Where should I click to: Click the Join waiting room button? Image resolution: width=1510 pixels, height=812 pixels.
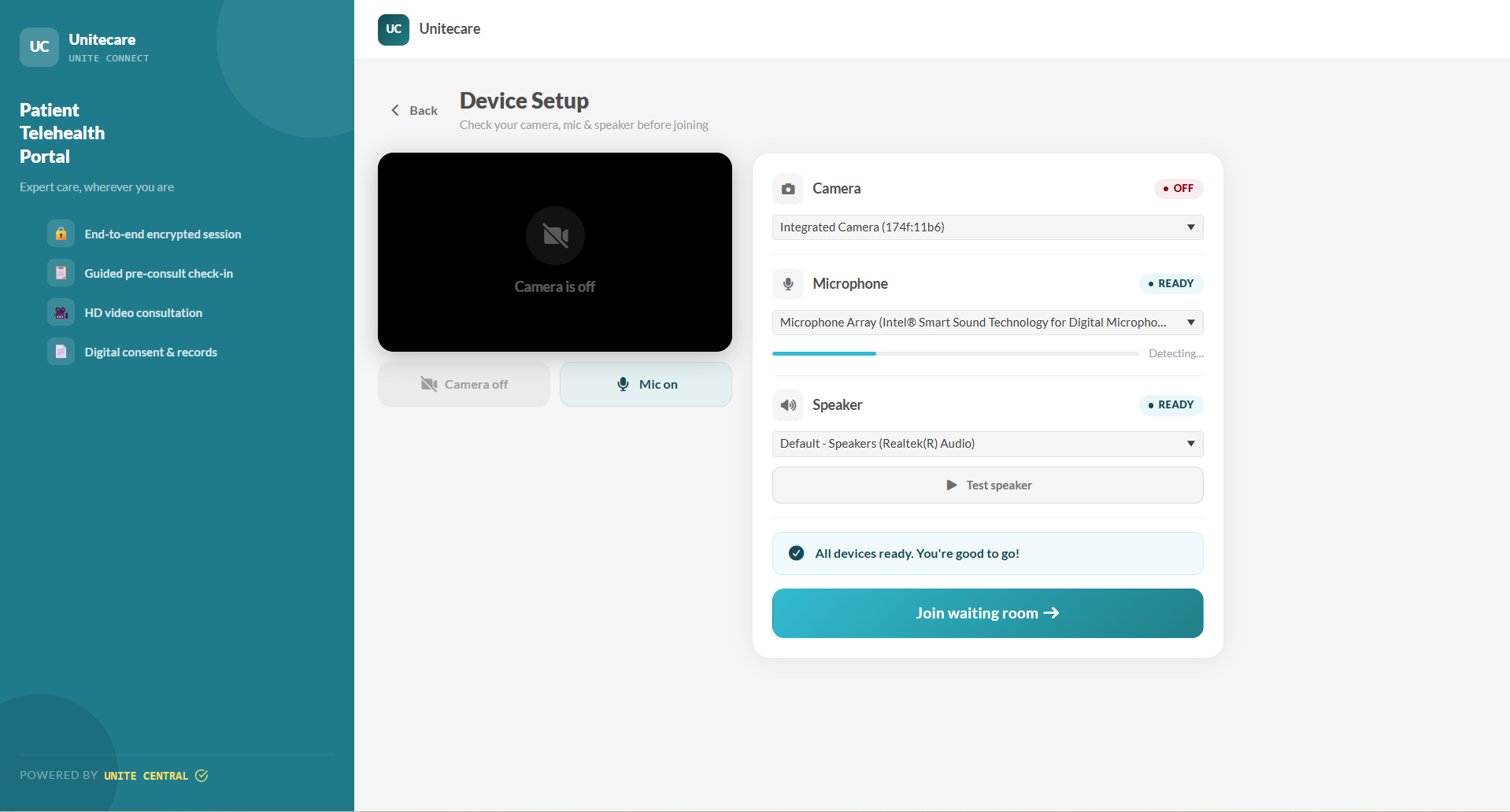click(x=987, y=613)
